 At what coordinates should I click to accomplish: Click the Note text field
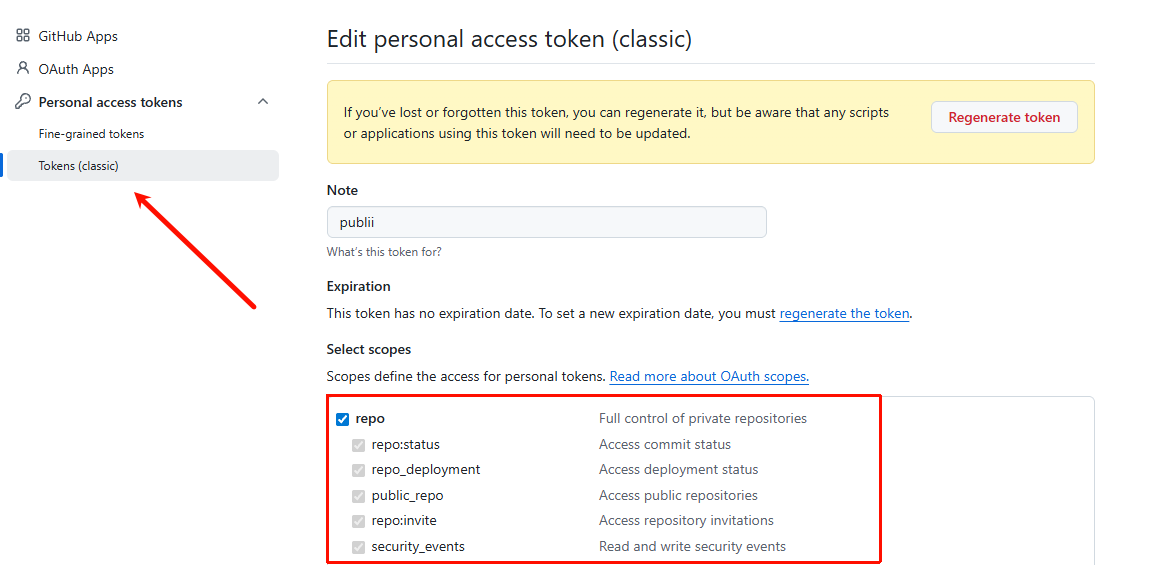[546, 222]
